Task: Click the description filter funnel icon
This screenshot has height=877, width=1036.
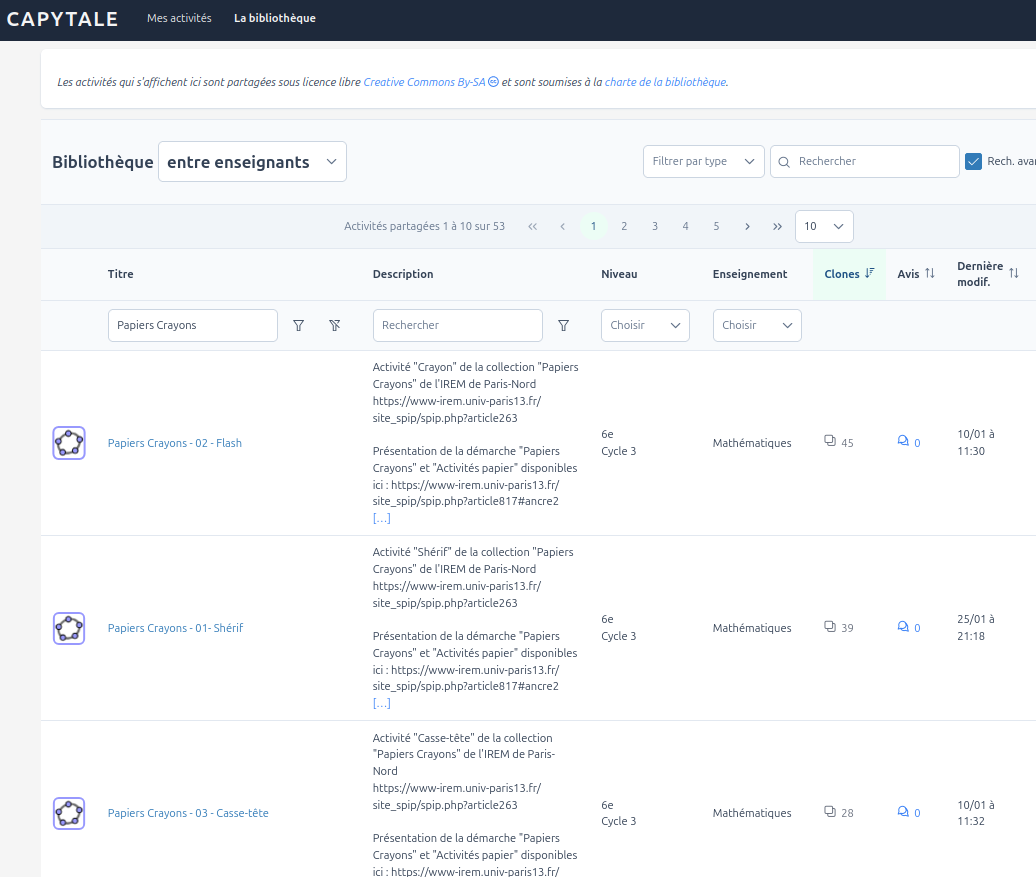Action: (x=564, y=325)
